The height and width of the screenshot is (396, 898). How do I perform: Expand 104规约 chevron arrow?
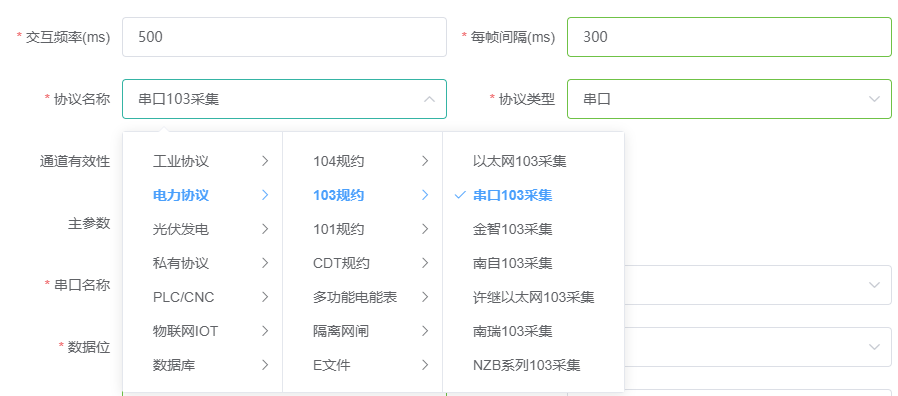[x=425, y=162]
